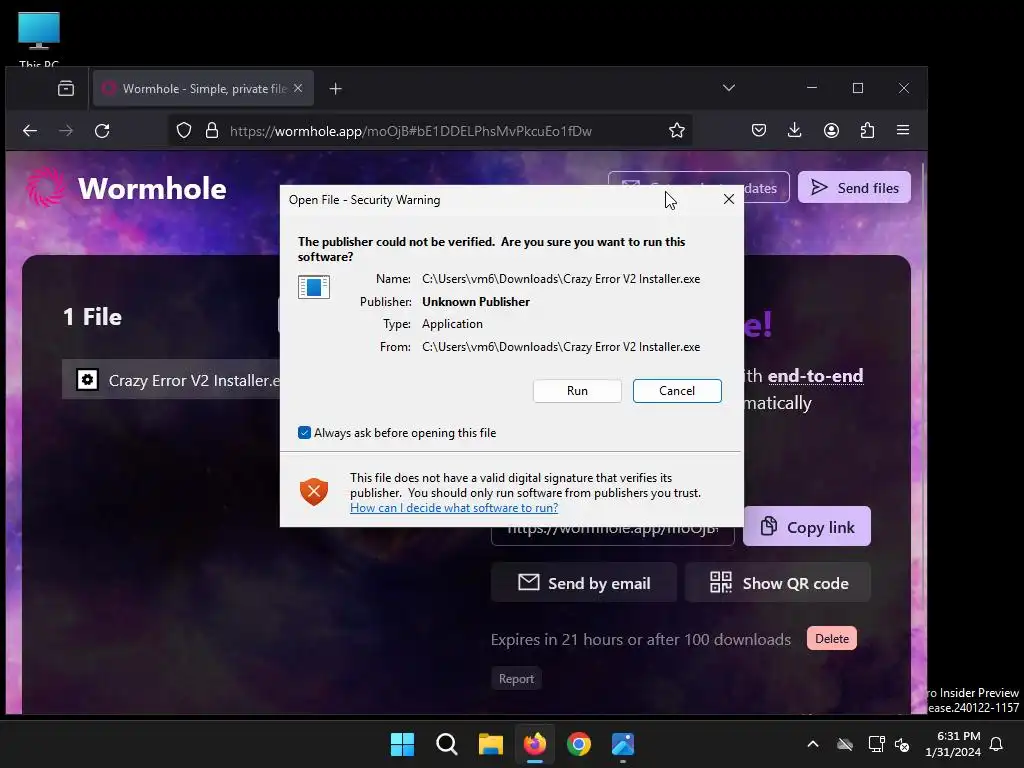Viewport: 1024px width, 768px height.
Task: Click Send by email button
Action: point(584,583)
